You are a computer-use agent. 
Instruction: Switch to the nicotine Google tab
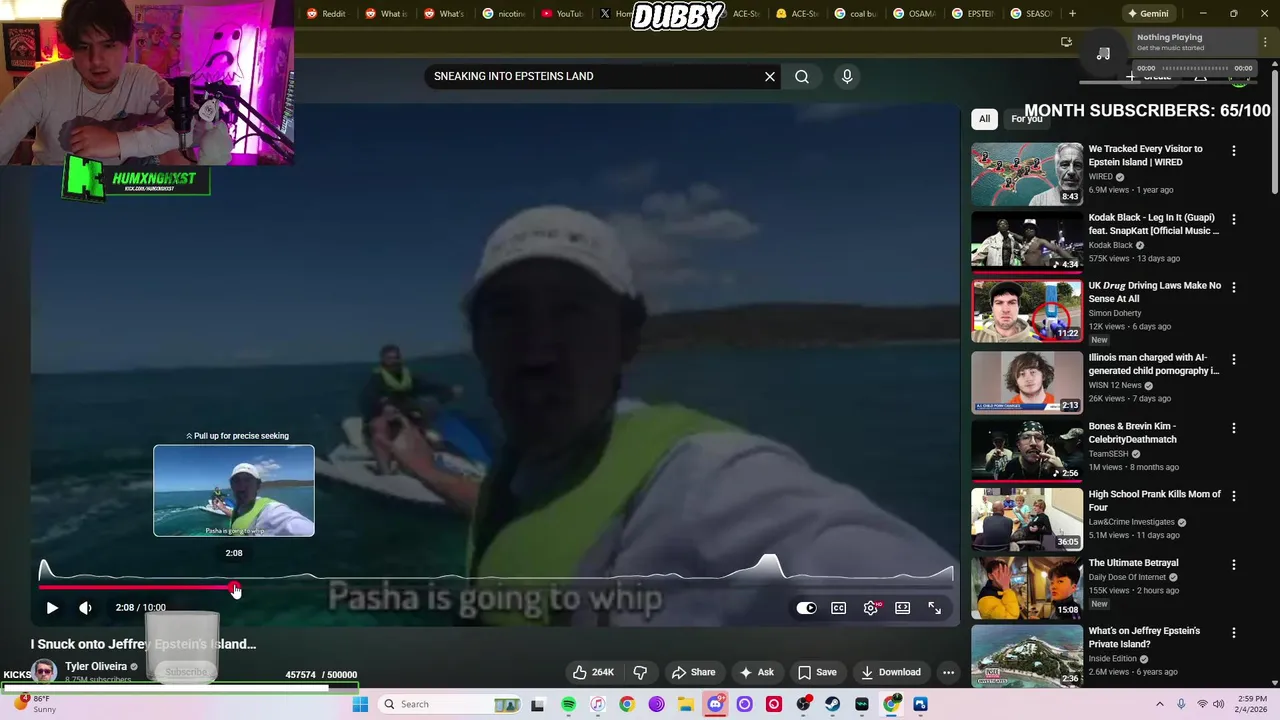[504, 14]
